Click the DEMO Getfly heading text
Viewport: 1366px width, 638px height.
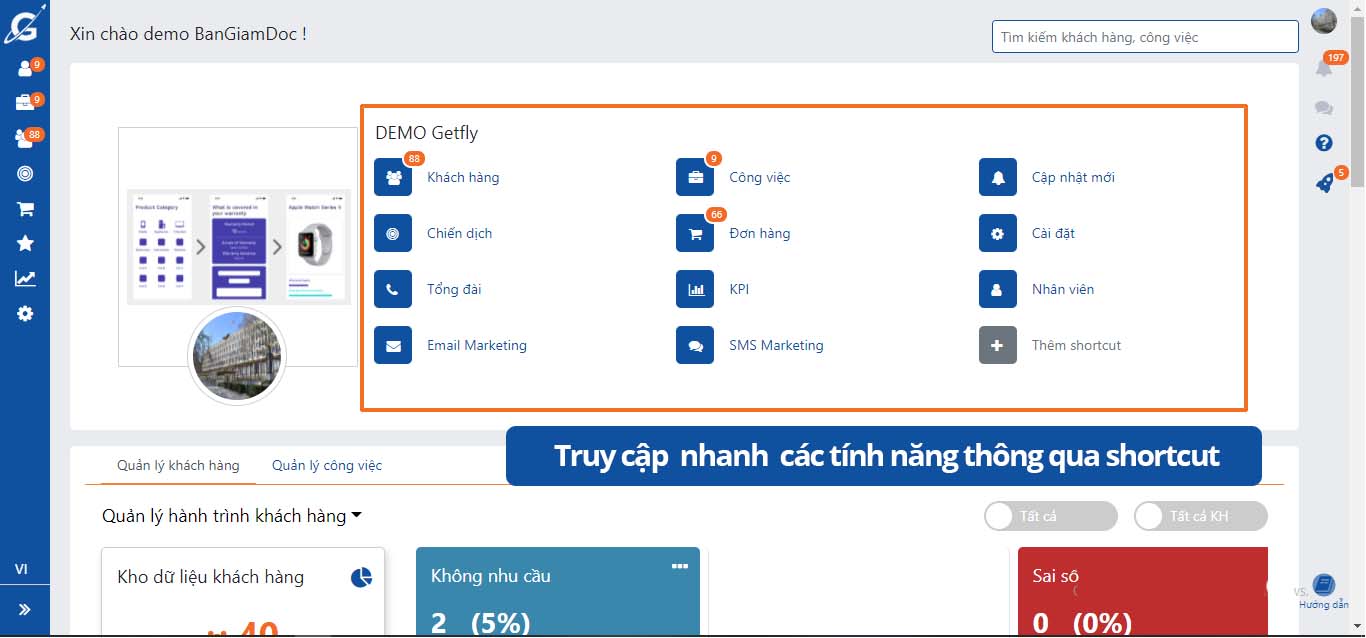tap(427, 133)
